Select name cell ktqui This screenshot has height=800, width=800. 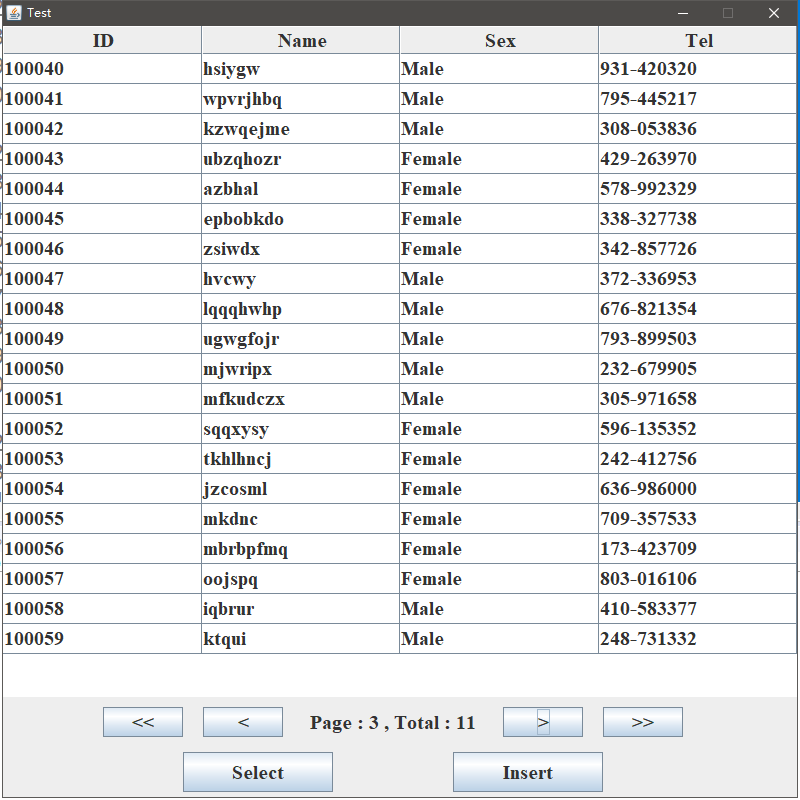(x=301, y=639)
